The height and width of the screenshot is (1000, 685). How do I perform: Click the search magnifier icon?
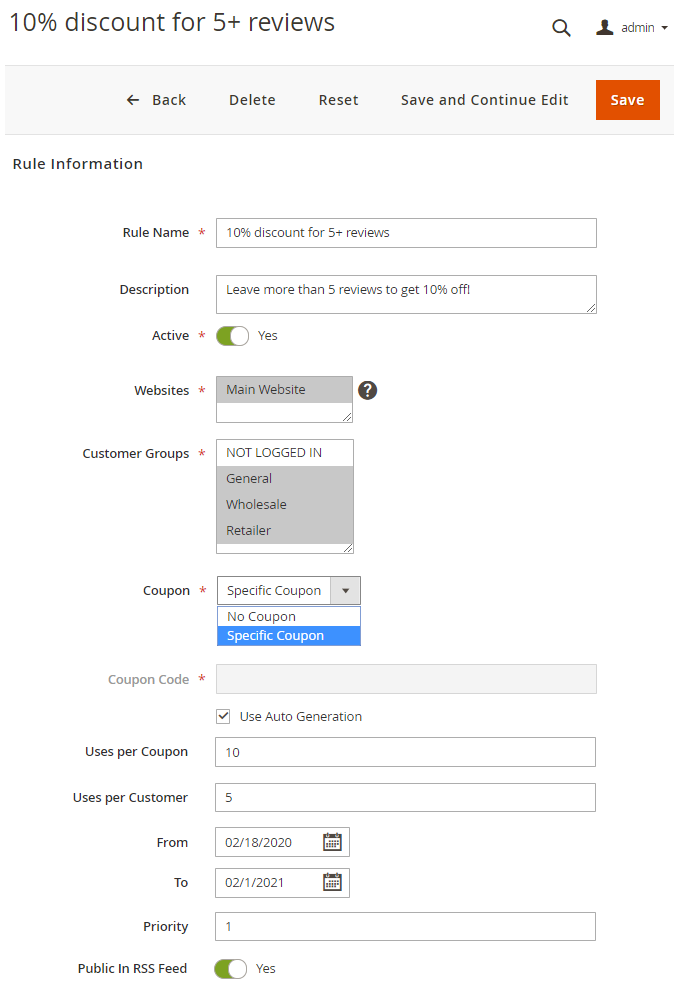click(561, 28)
